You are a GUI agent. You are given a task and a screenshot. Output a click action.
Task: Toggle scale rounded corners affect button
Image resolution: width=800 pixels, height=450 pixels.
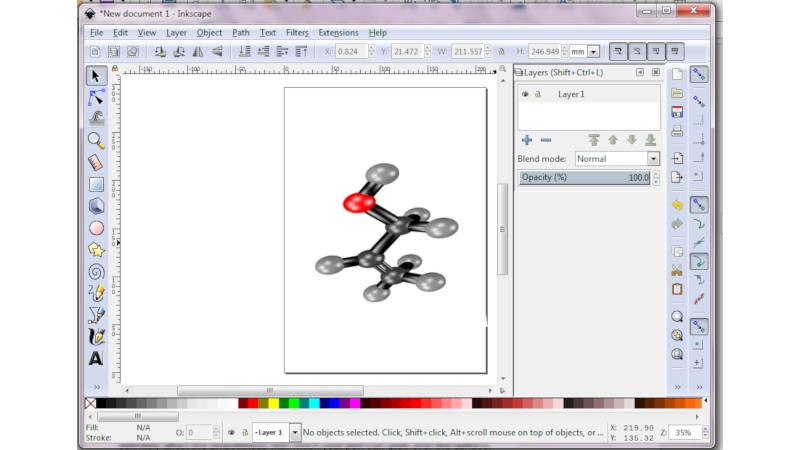pos(637,52)
